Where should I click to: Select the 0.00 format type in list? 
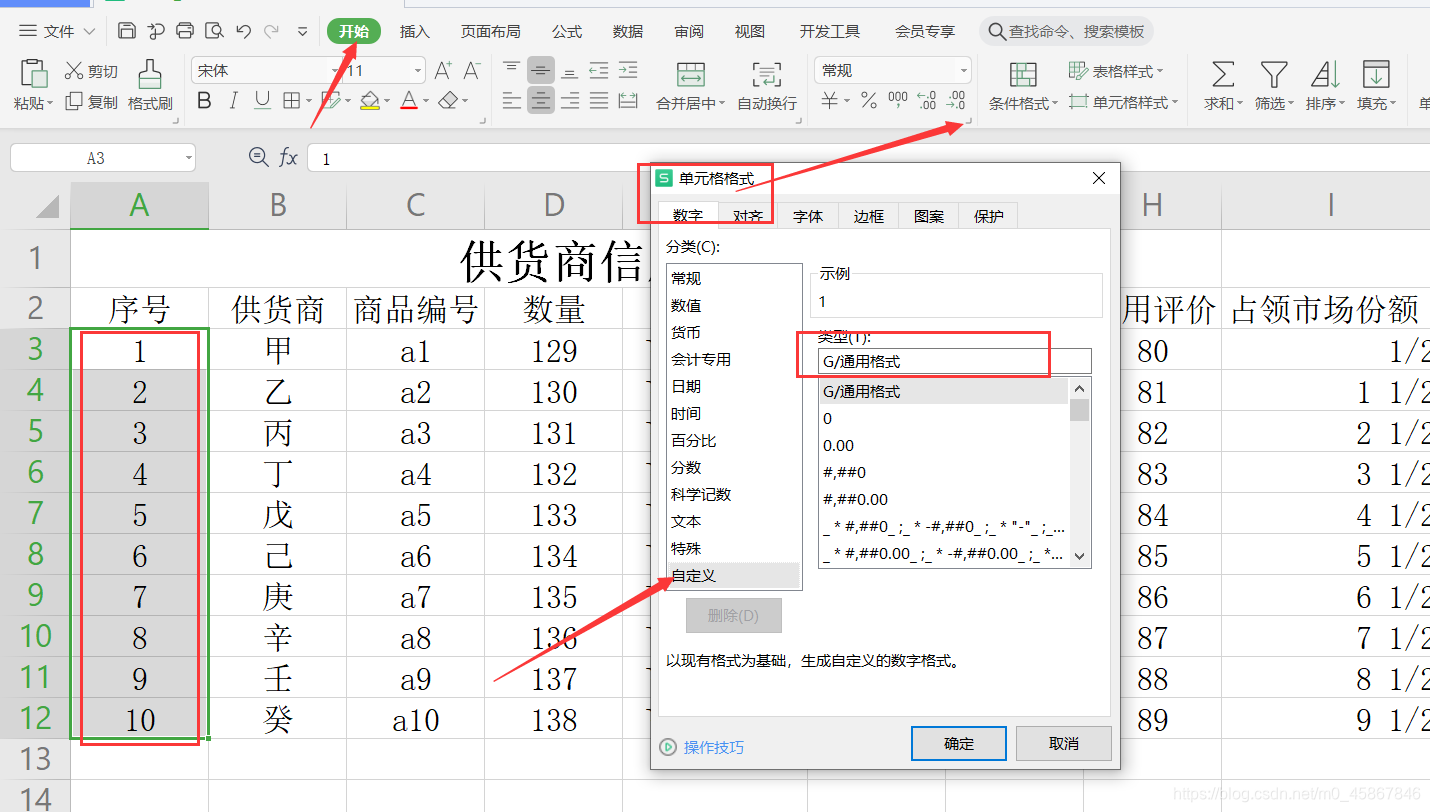pyautogui.click(x=839, y=445)
